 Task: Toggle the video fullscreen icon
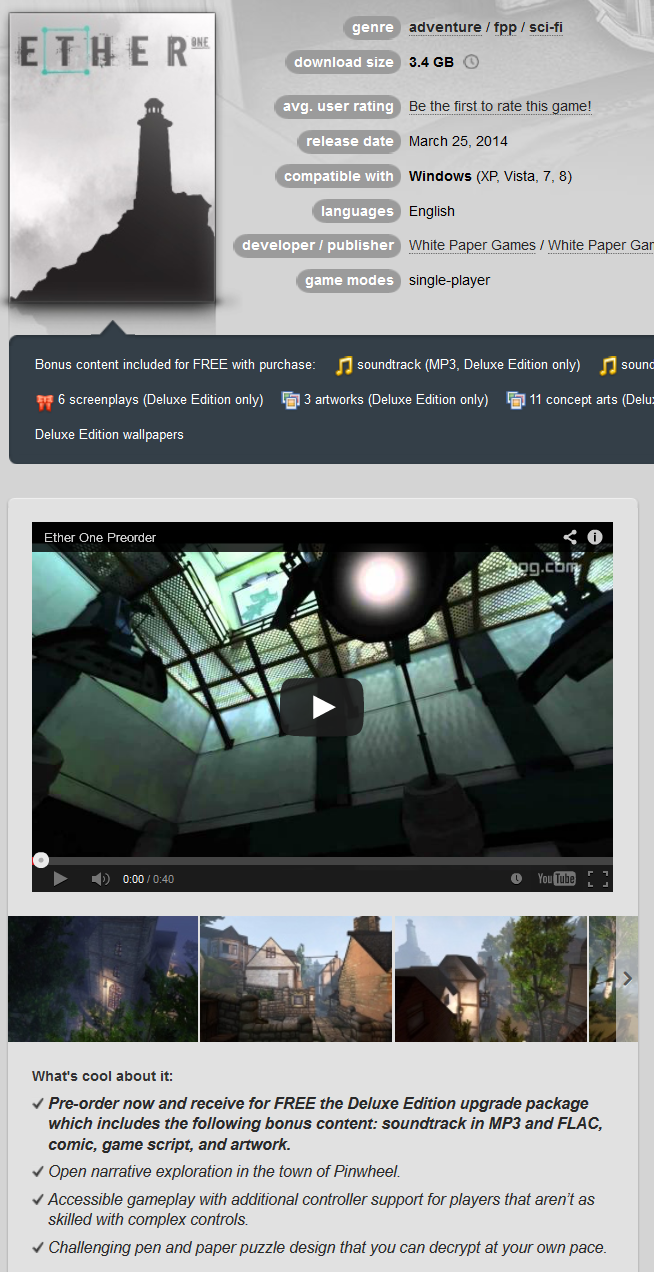tap(598, 879)
